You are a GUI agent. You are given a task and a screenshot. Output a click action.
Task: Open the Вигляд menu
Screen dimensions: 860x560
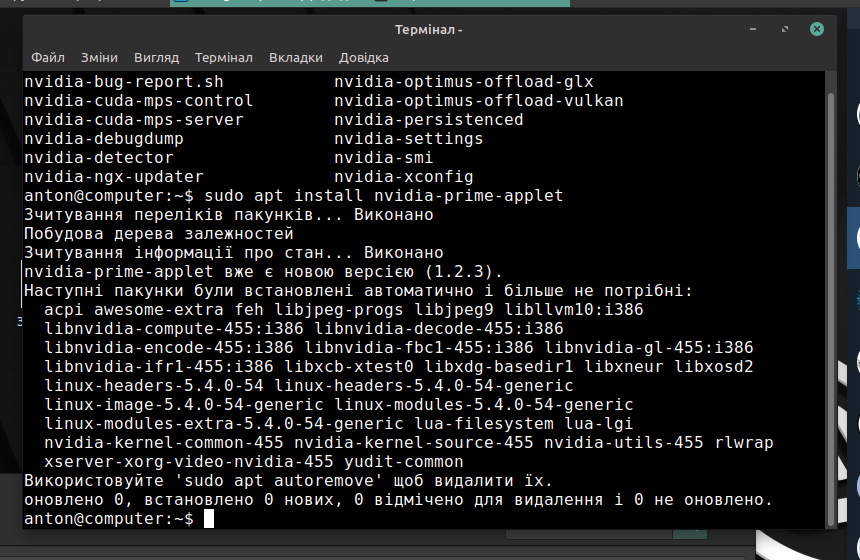(156, 58)
